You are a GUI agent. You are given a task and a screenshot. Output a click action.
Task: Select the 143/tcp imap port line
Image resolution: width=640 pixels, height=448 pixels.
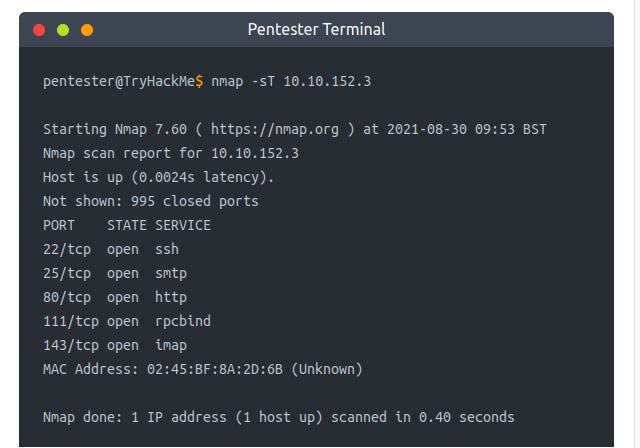[115, 346]
